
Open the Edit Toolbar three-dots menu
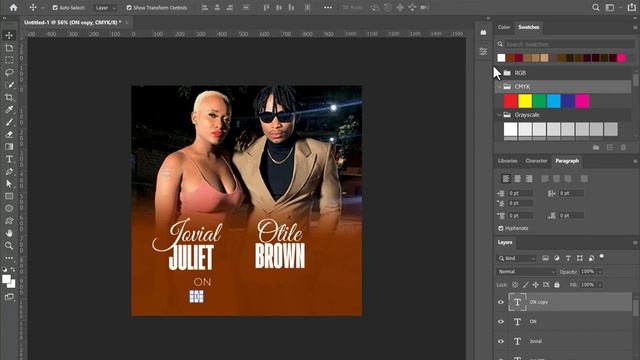coord(9,258)
